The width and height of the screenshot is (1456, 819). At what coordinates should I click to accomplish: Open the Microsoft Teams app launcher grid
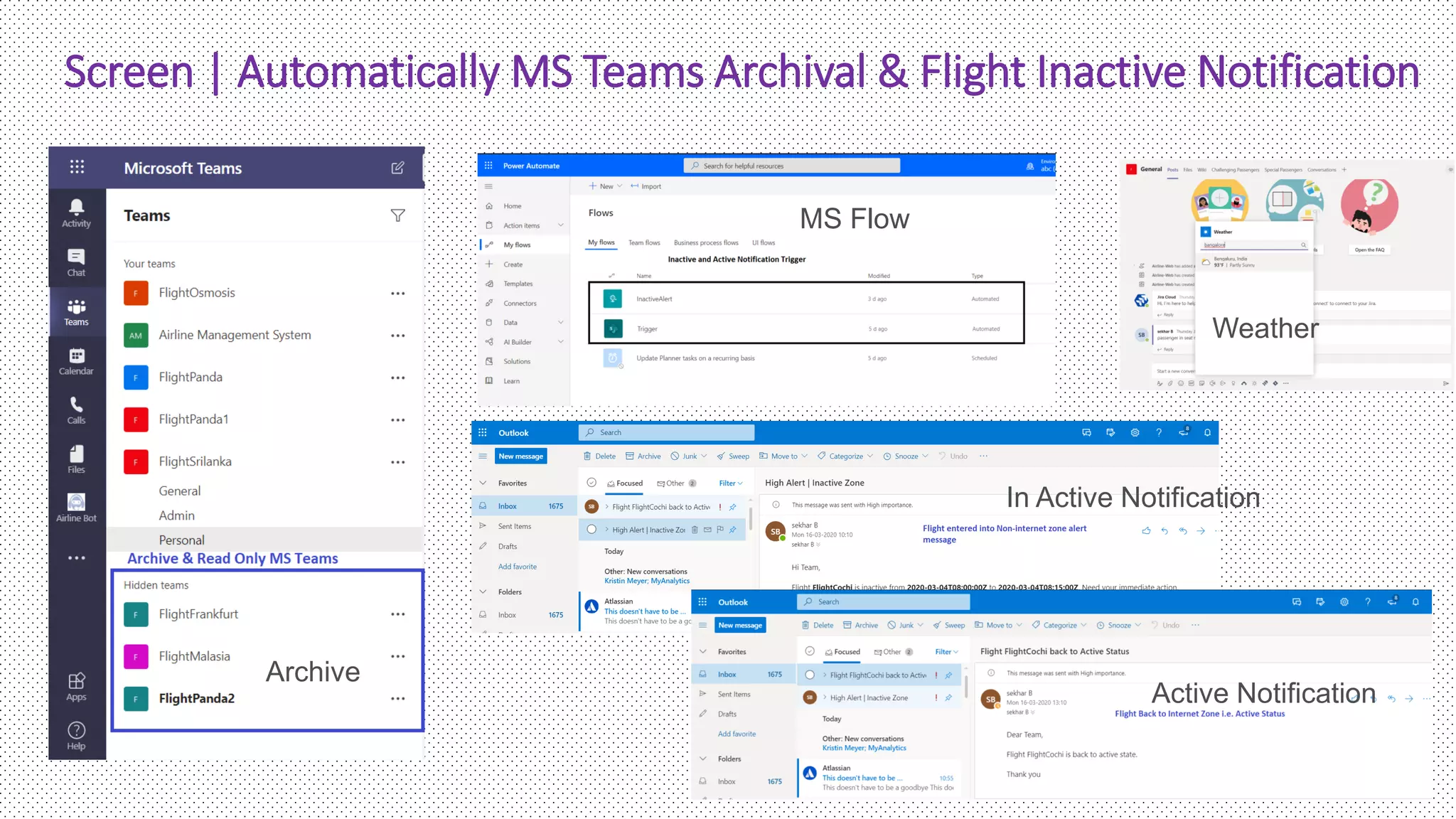point(77,167)
